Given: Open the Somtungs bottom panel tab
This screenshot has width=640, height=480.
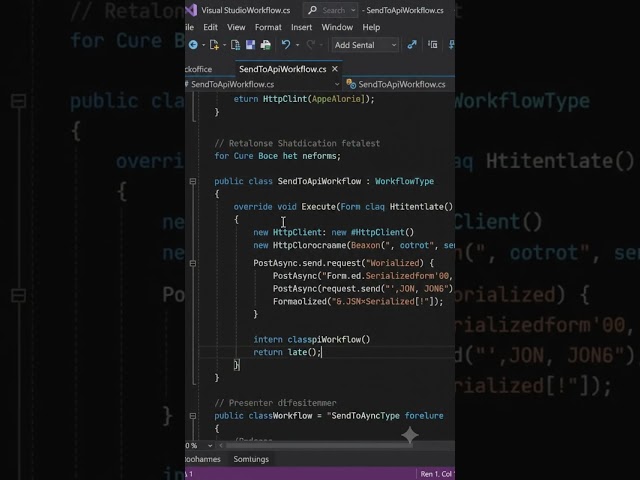Looking at the screenshot, I should [251, 459].
